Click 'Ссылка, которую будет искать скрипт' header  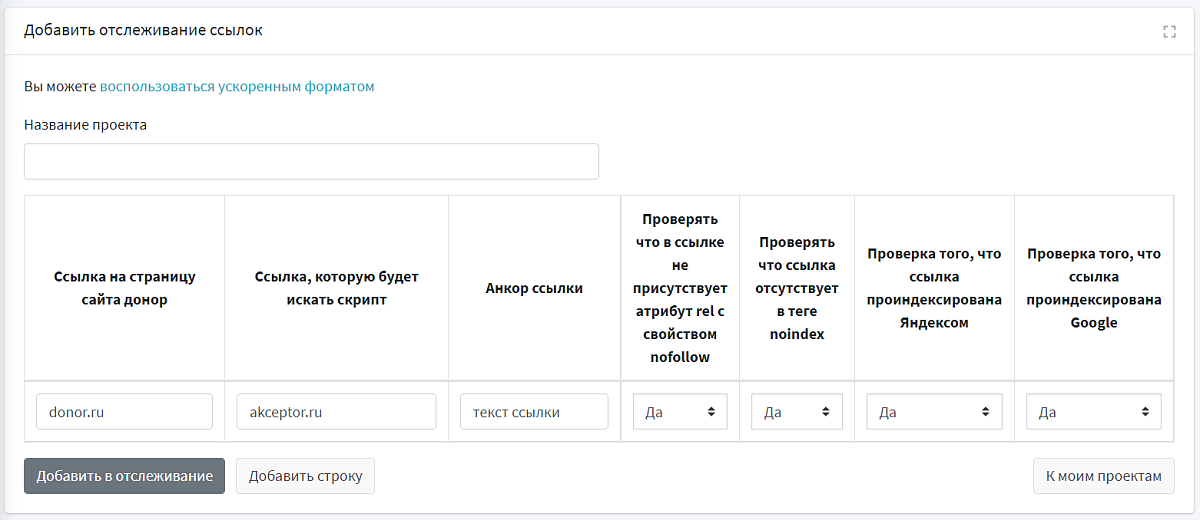(336, 288)
